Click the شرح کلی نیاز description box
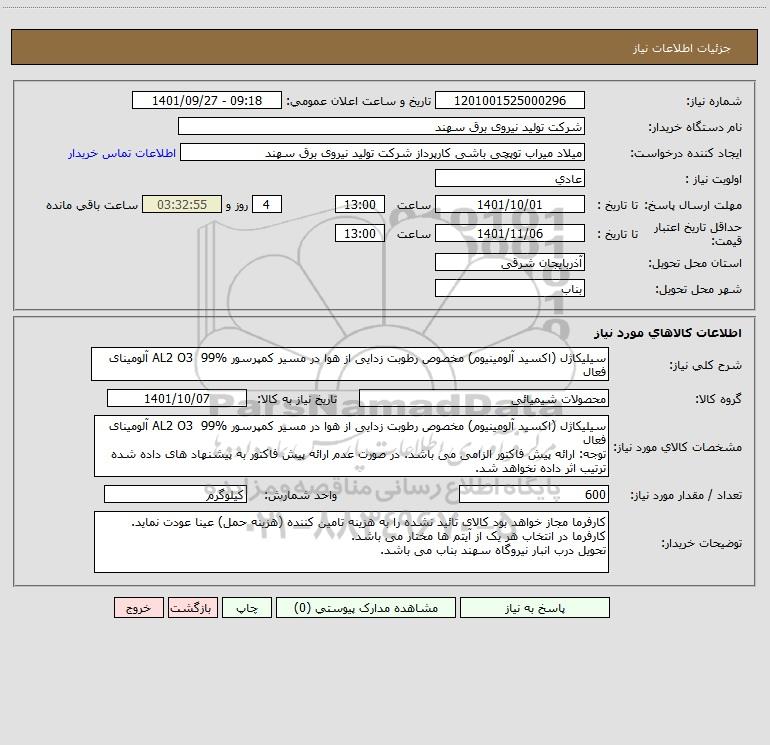Viewport: 770px width, 745px height. tap(350, 364)
